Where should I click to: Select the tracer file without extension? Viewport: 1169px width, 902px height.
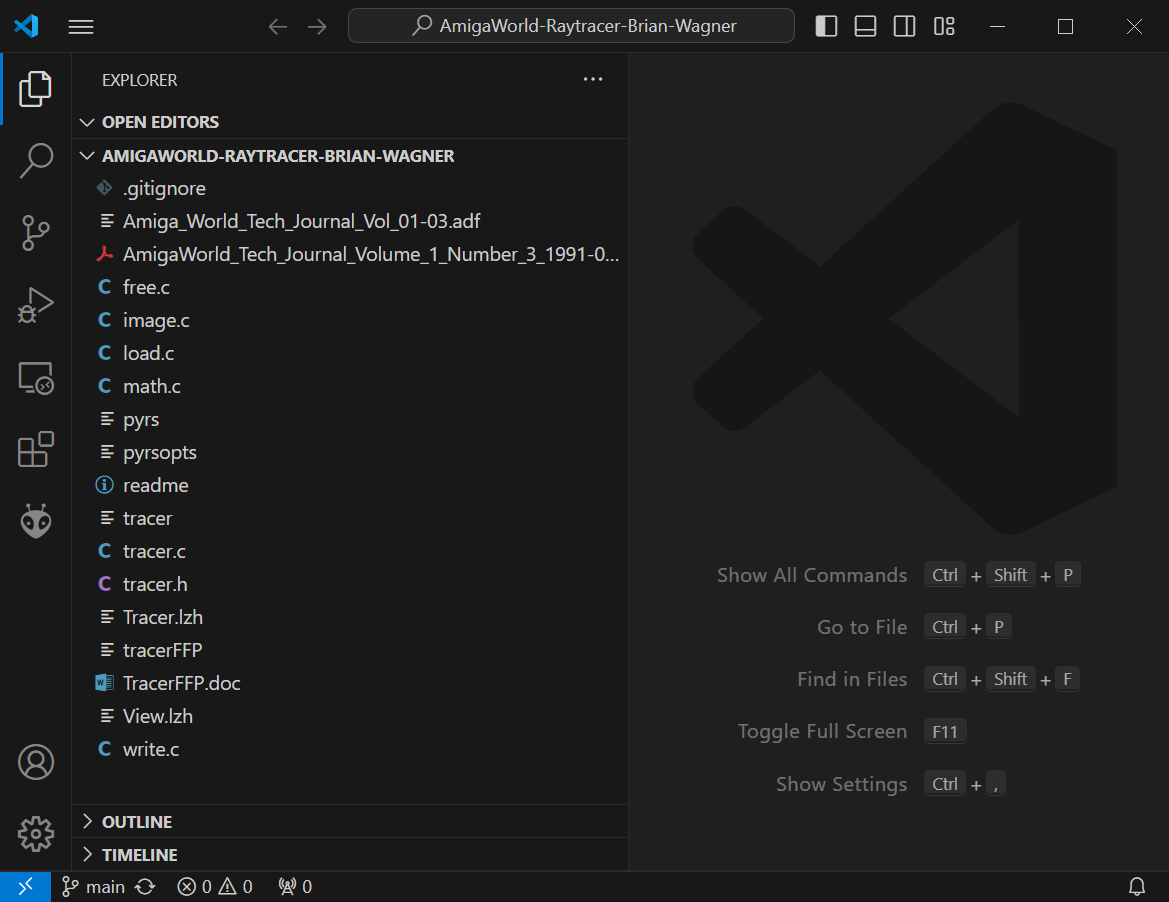(x=349, y=518)
